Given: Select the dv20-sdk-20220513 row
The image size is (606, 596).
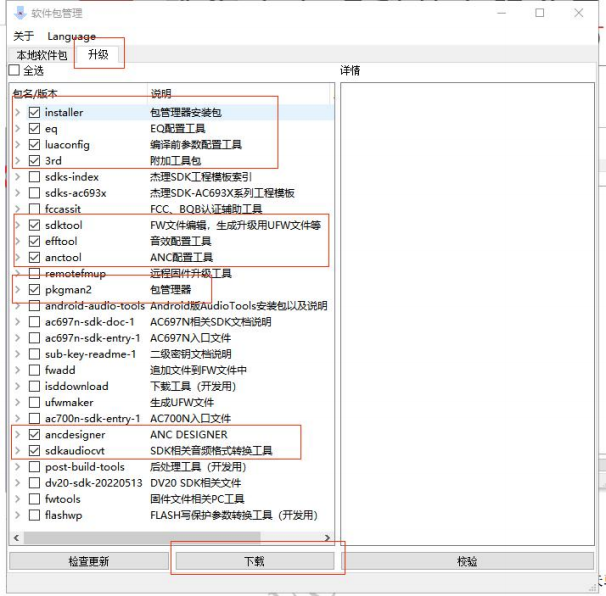Looking at the screenshot, I should (172, 483).
